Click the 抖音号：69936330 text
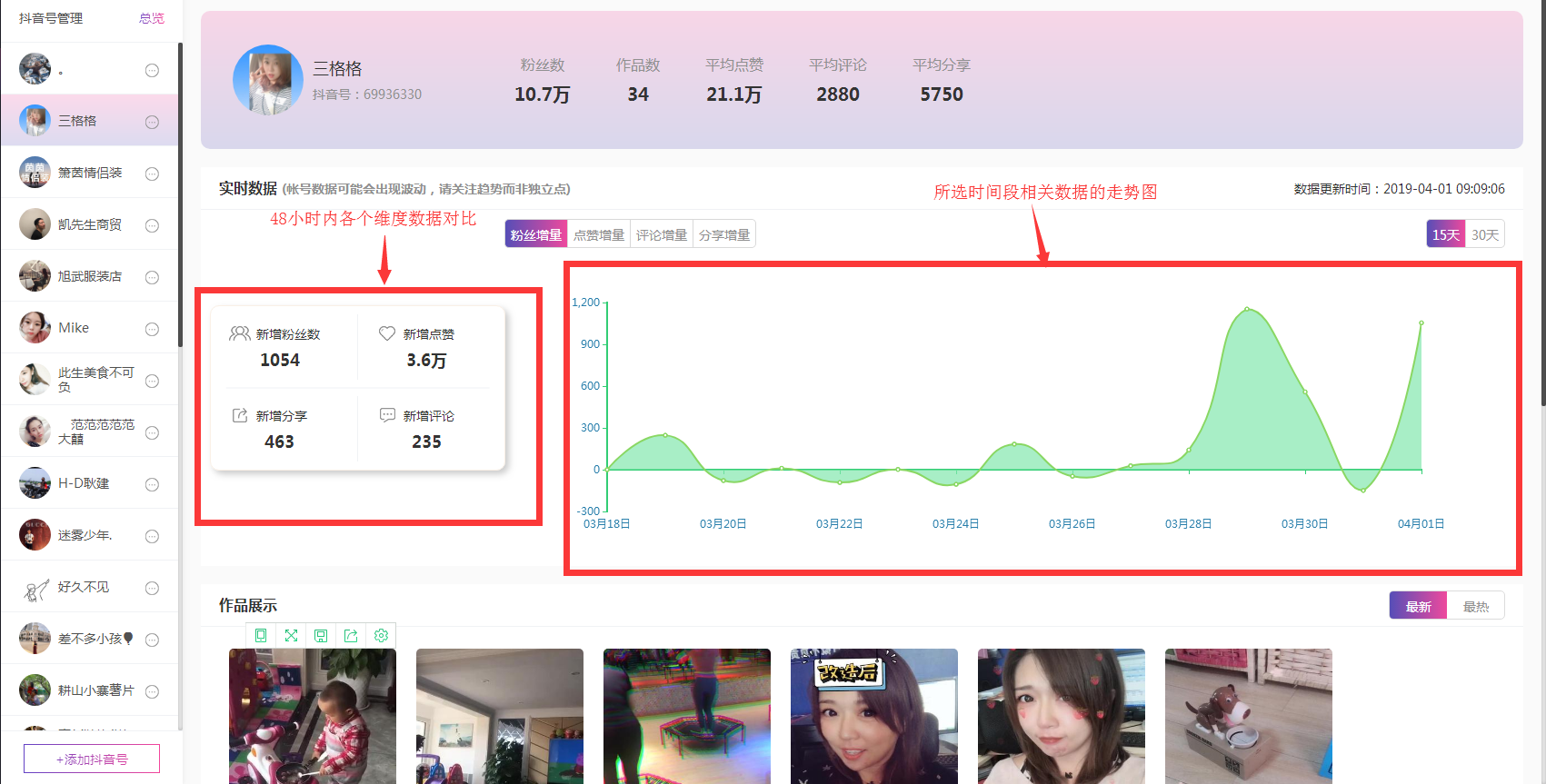The image size is (1546, 784). click(x=367, y=94)
